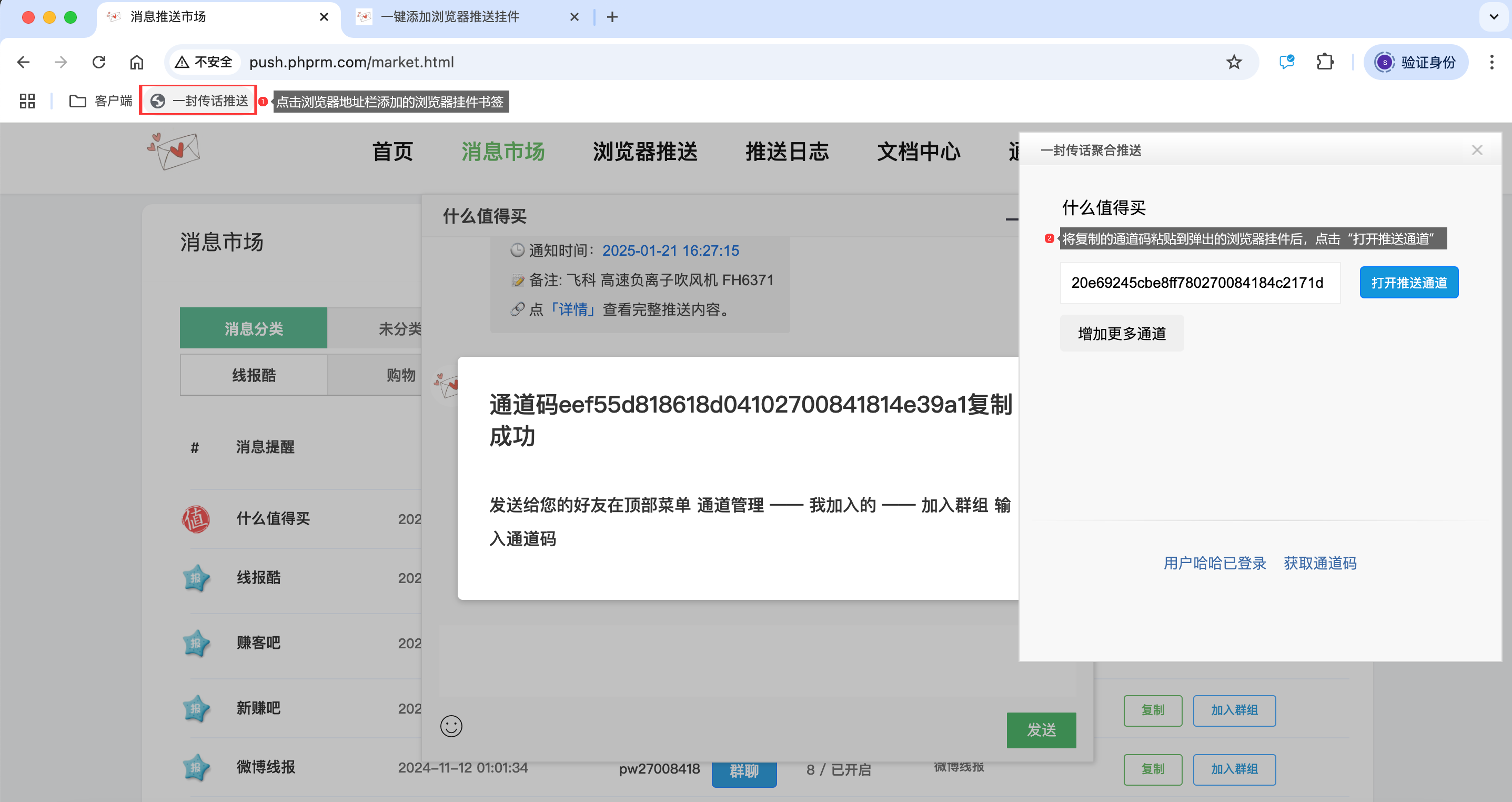Select the 未分类 tab
Screen dimensions: 1512x802
click(x=400, y=328)
